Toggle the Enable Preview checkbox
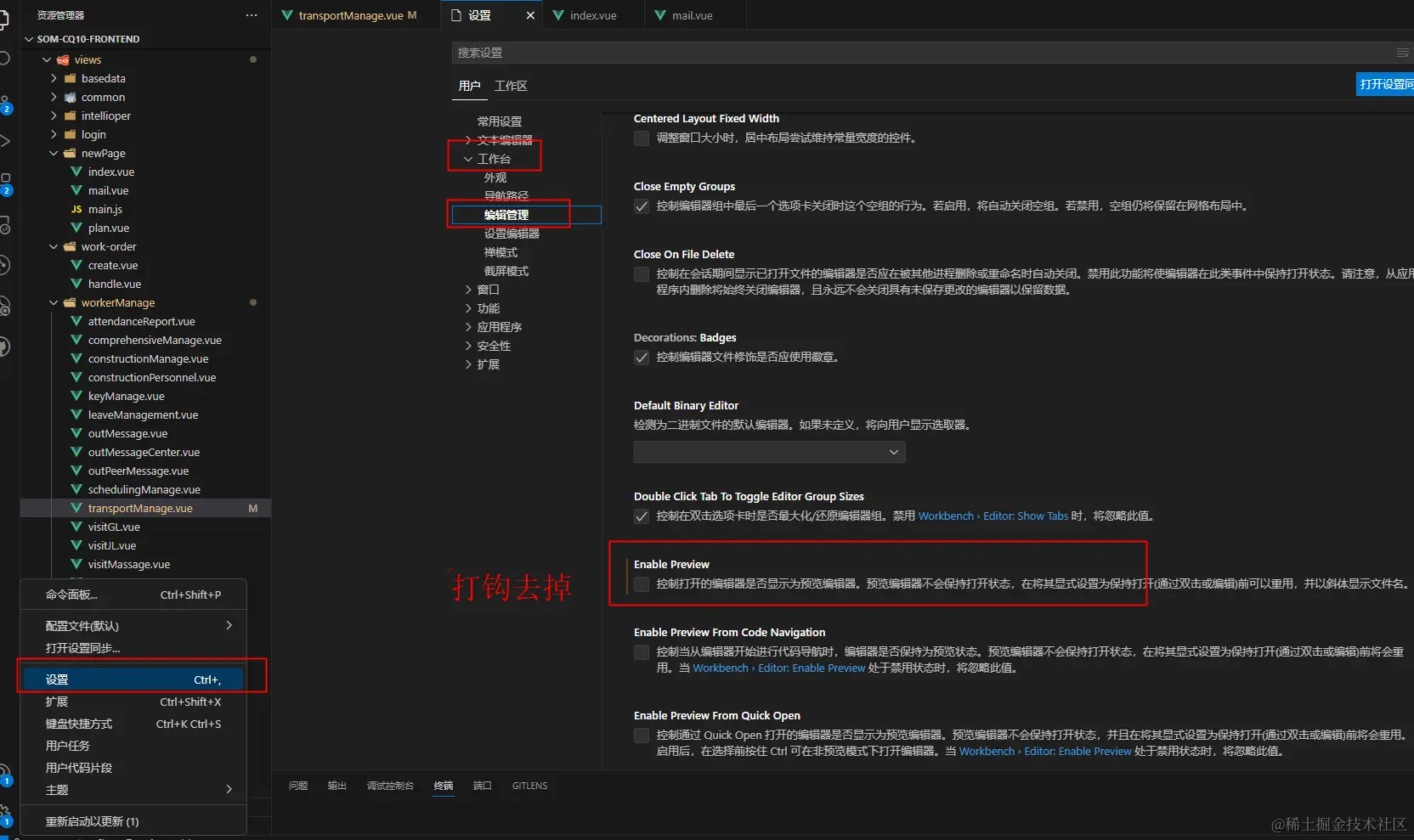1414x840 pixels. pos(642,583)
